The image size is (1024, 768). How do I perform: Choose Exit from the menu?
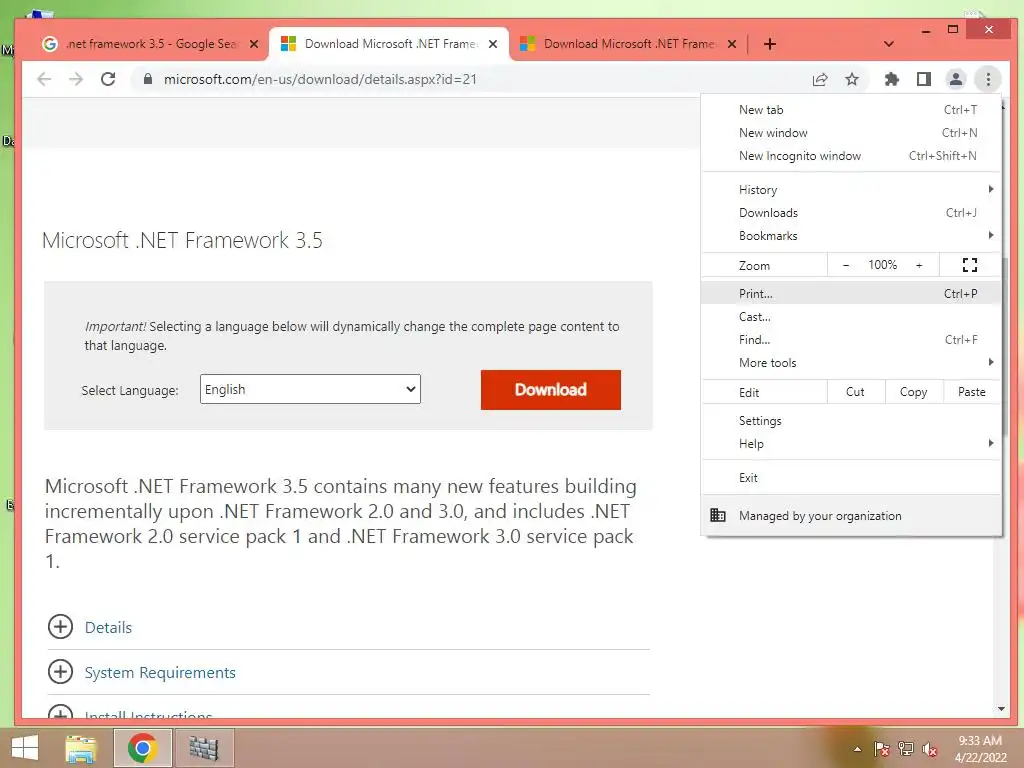point(851,477)
